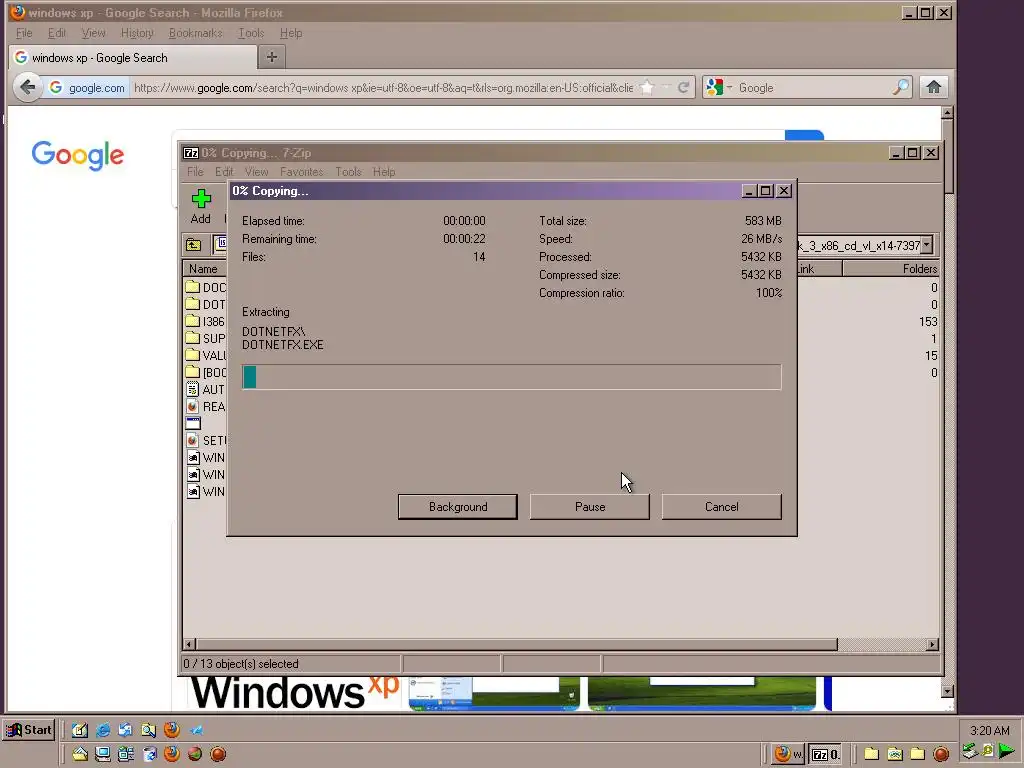Click My Computer icon in lower quick launch
1024x768 pixels.
103,754
